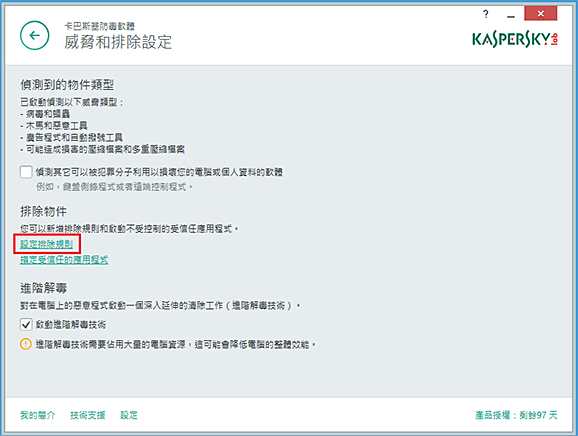Viewport: 578px width, 436px height.
Task: Click the 威脅和排除設定 page title
Action: pyautogui.click(x=118, y=42)
